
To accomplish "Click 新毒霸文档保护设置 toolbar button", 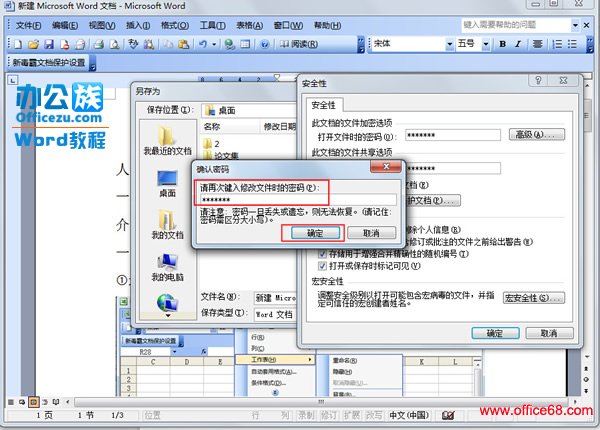I will point(49,63).
